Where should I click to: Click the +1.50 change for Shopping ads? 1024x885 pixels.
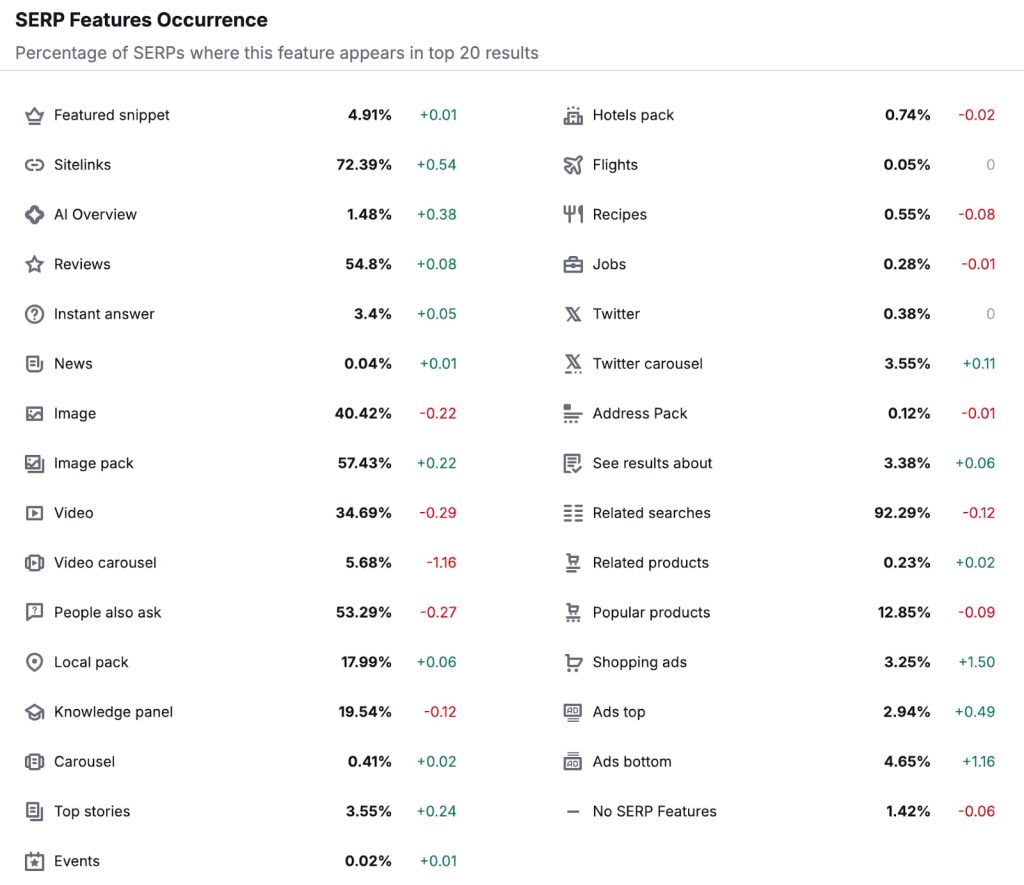(975, 662)
